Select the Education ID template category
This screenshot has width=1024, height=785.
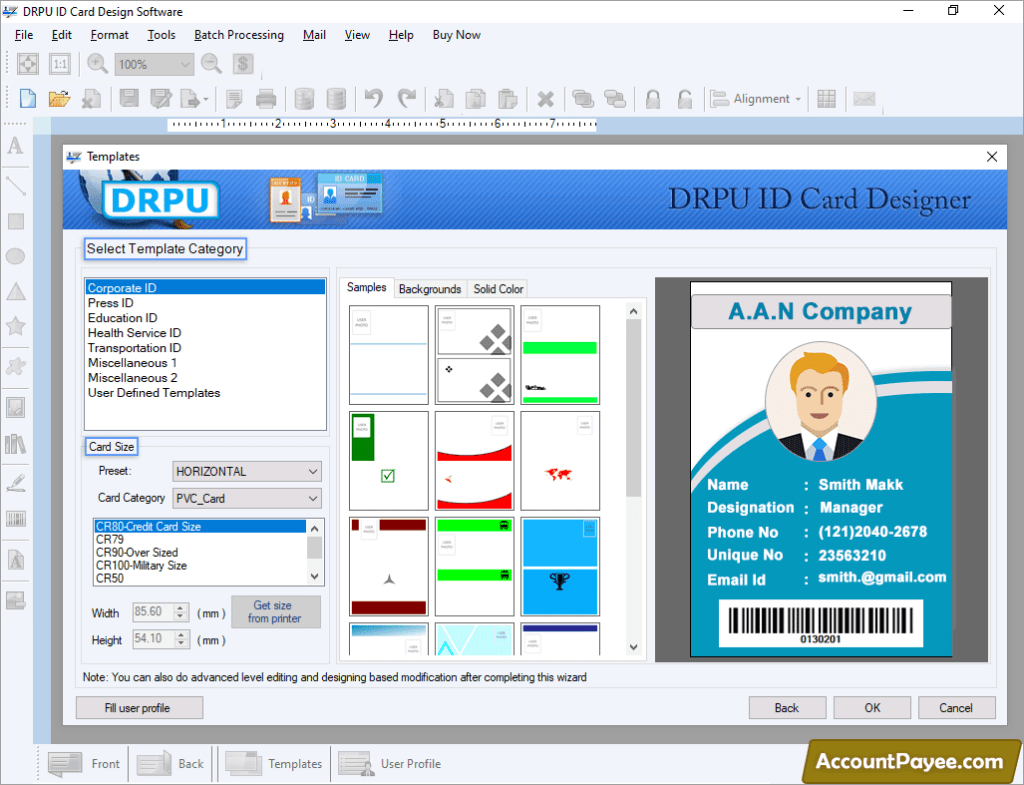[123, 317]
